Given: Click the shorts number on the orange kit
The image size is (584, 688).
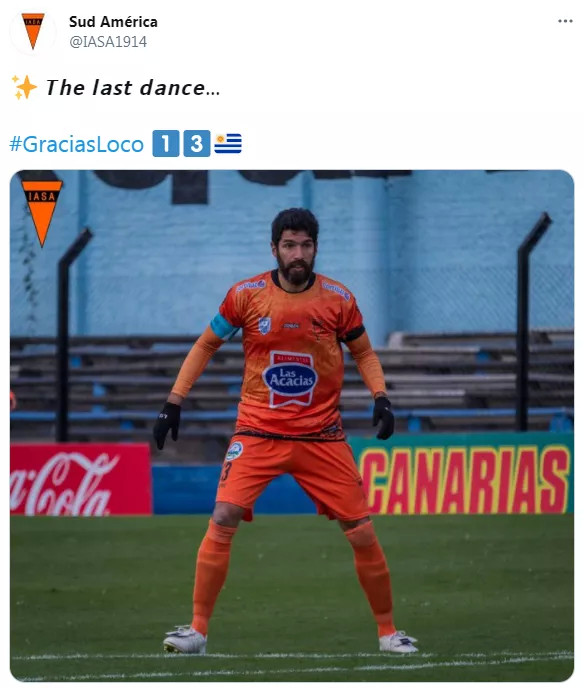Looking at the screenshot, I should [226, 471].
